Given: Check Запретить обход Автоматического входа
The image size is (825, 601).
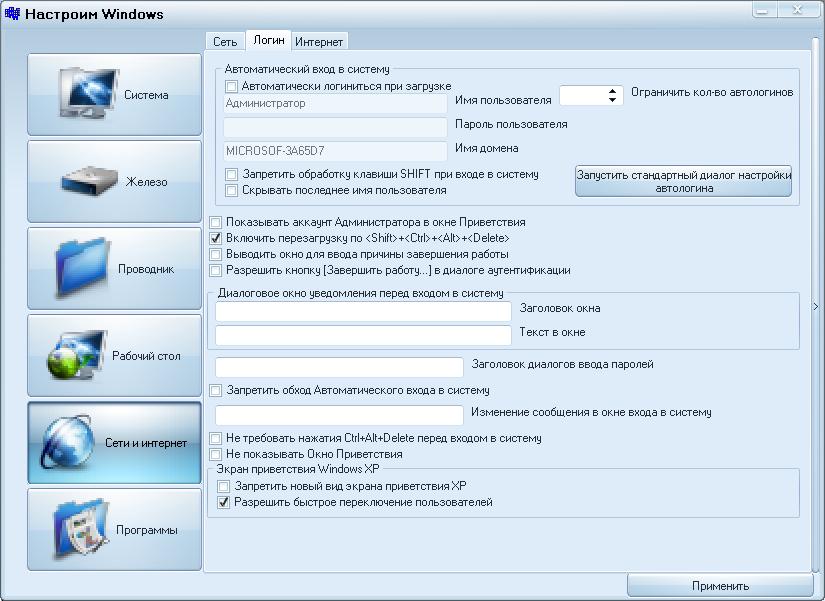Looking at the screenshot, I should [x=215, y=390].
